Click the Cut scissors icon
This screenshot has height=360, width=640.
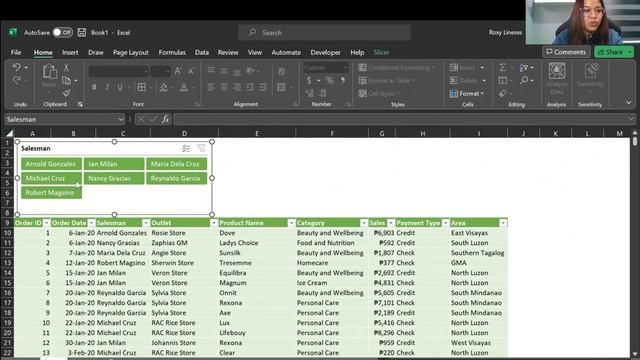[66, 68]
